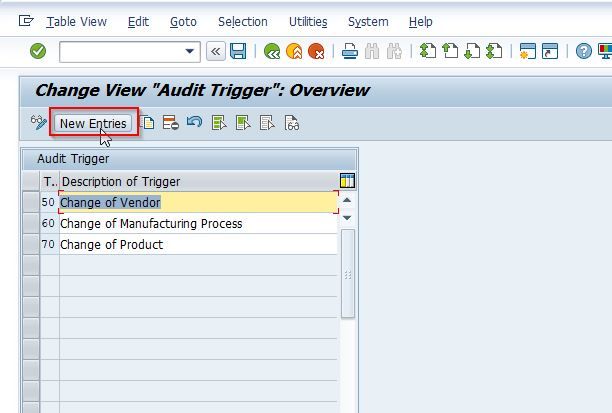Go to Last Page icon

pos(495,51)
